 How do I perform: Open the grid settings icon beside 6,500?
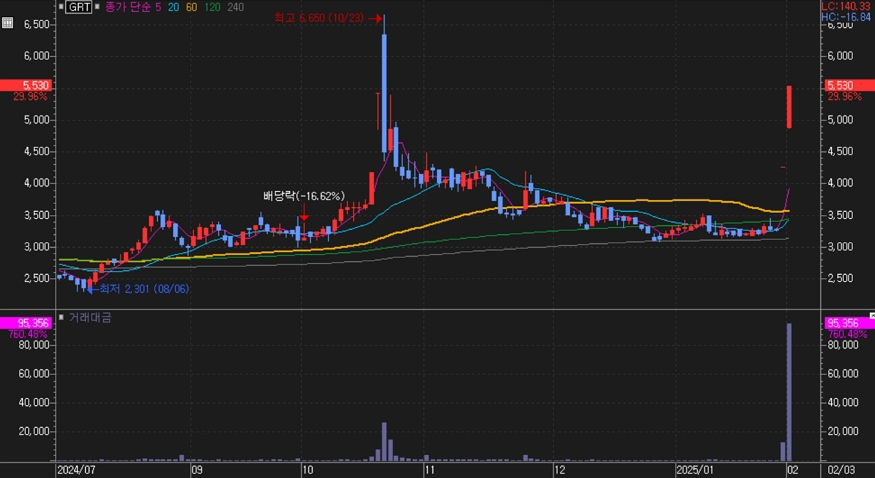tap(7, 23)
